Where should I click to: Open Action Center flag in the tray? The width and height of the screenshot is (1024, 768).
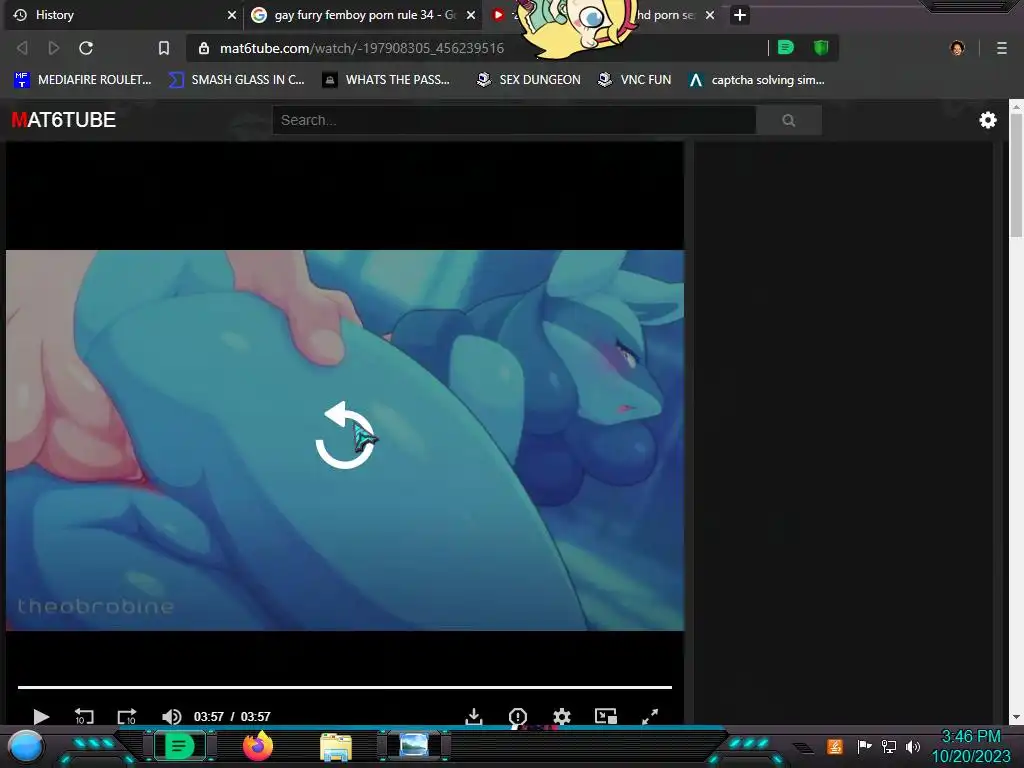[864, 746]
